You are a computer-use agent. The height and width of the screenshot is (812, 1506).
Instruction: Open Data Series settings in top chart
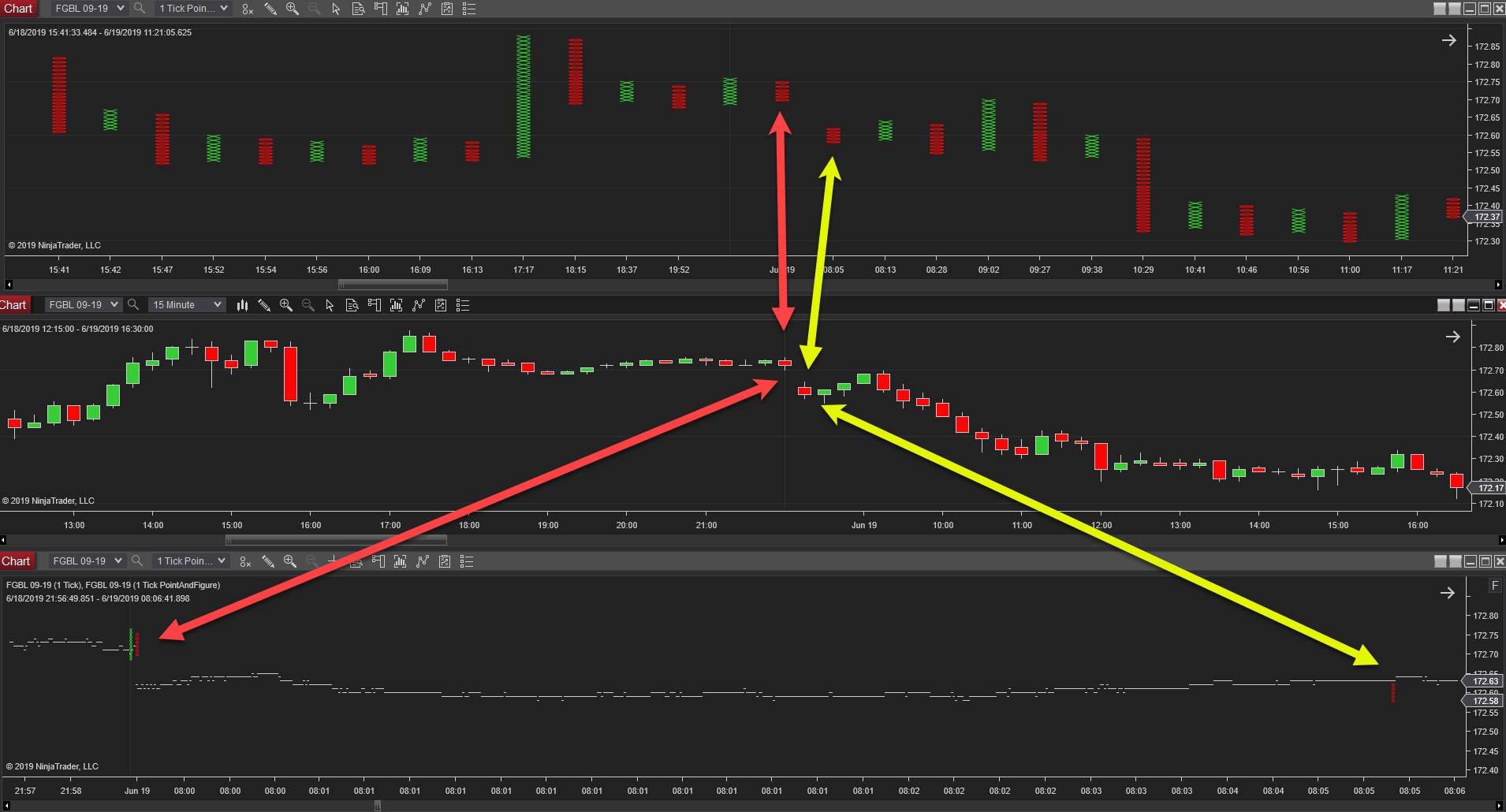402,9
